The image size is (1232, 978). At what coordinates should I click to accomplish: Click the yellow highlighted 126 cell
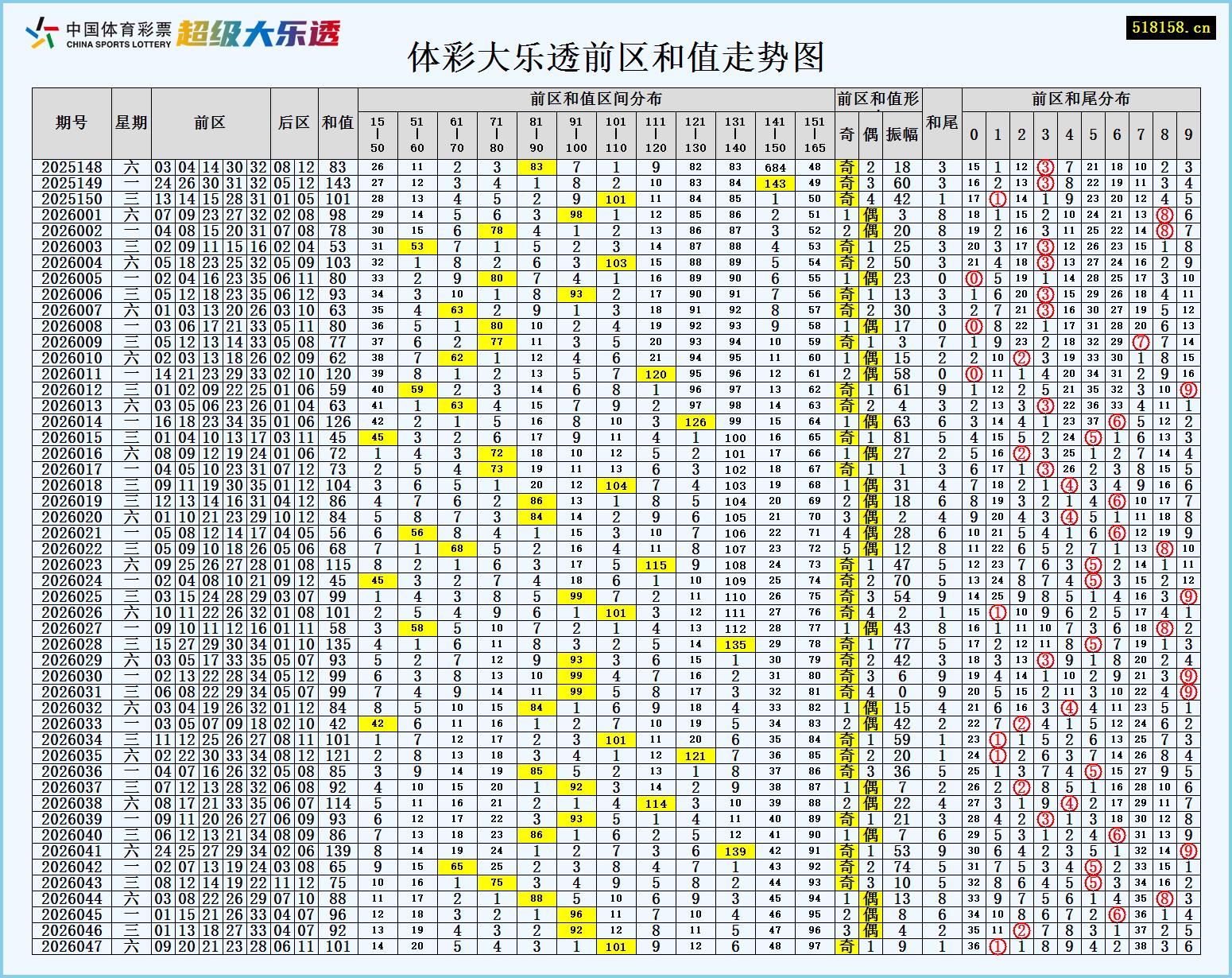tap(695, 421)
